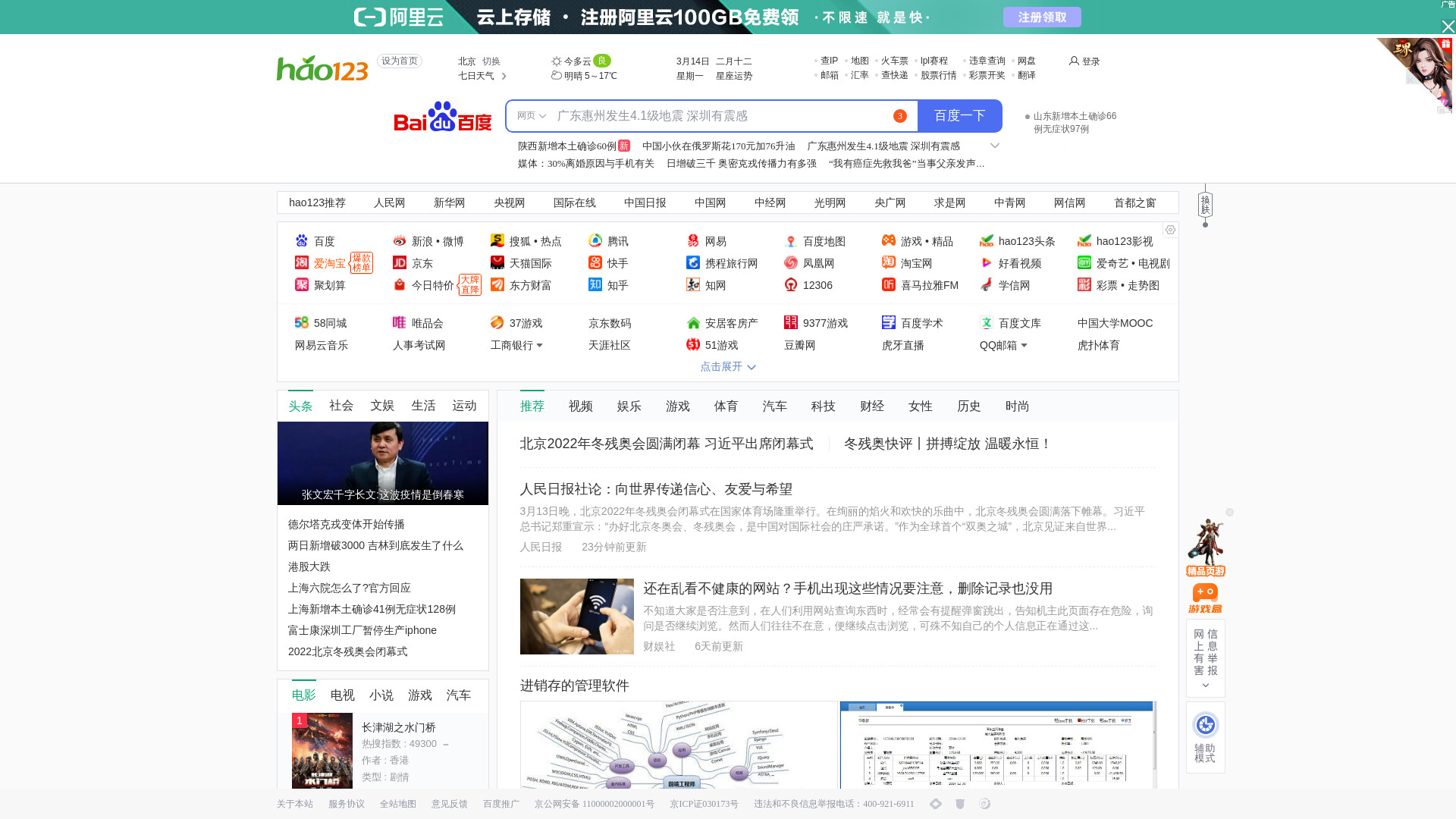This screenshot has width=1456, height=819.
Task: Click 切换 to change city
Action: pyautogui.click(x=491, y=61)
